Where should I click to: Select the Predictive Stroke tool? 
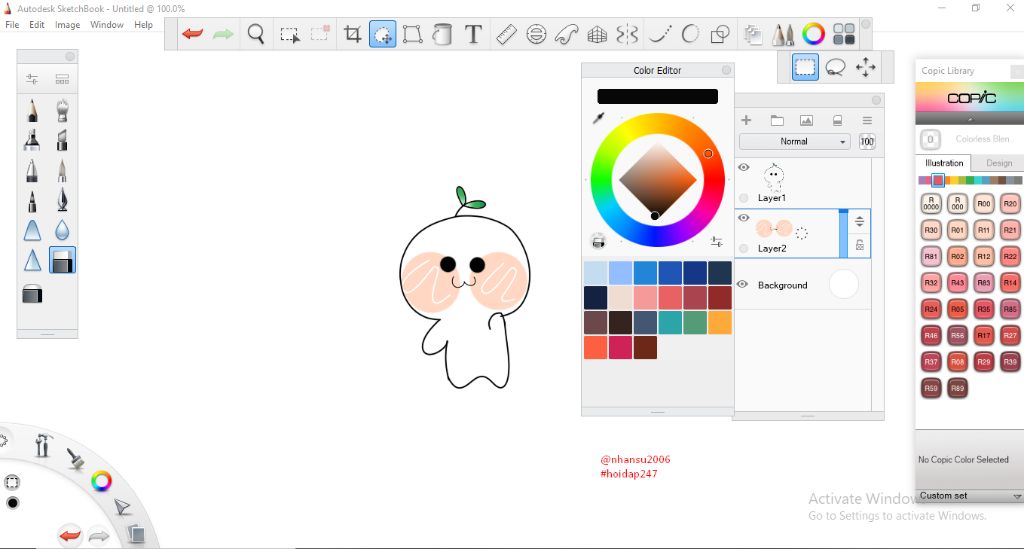pyautogui.click(x=690, y=34)
